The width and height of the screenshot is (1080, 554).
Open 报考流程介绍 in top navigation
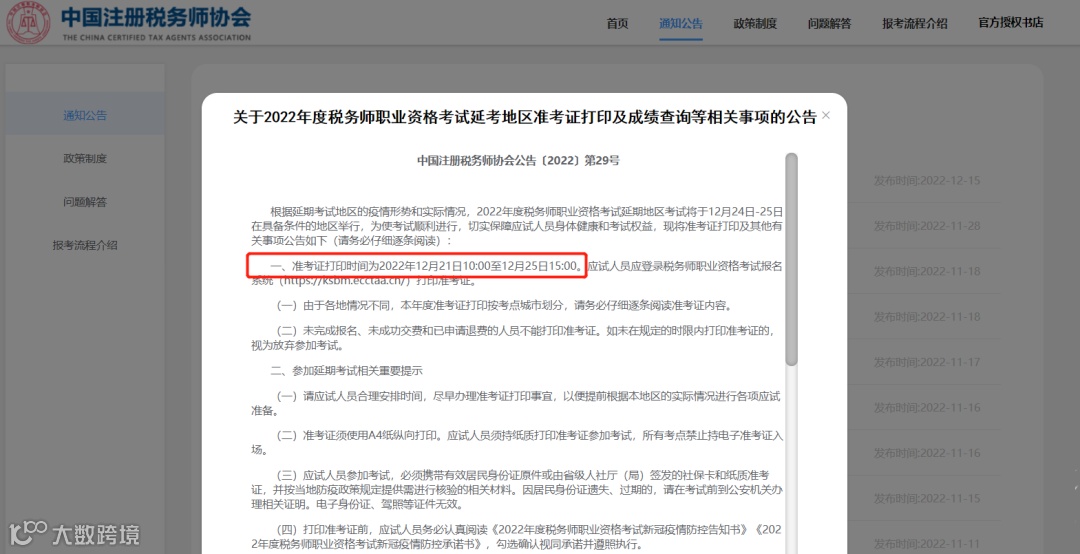tap(915, 23)
